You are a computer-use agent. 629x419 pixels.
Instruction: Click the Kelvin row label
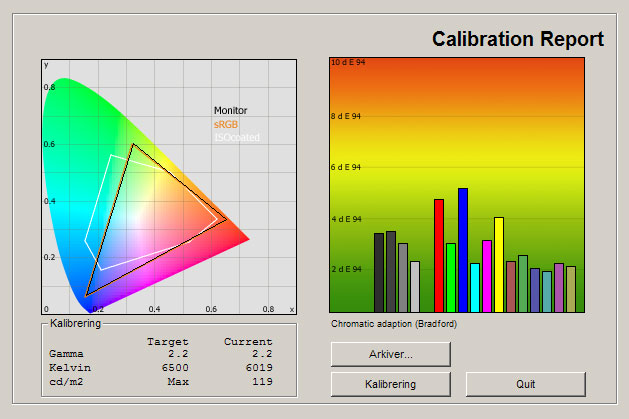pyautogui.click(x=70, y=368)
